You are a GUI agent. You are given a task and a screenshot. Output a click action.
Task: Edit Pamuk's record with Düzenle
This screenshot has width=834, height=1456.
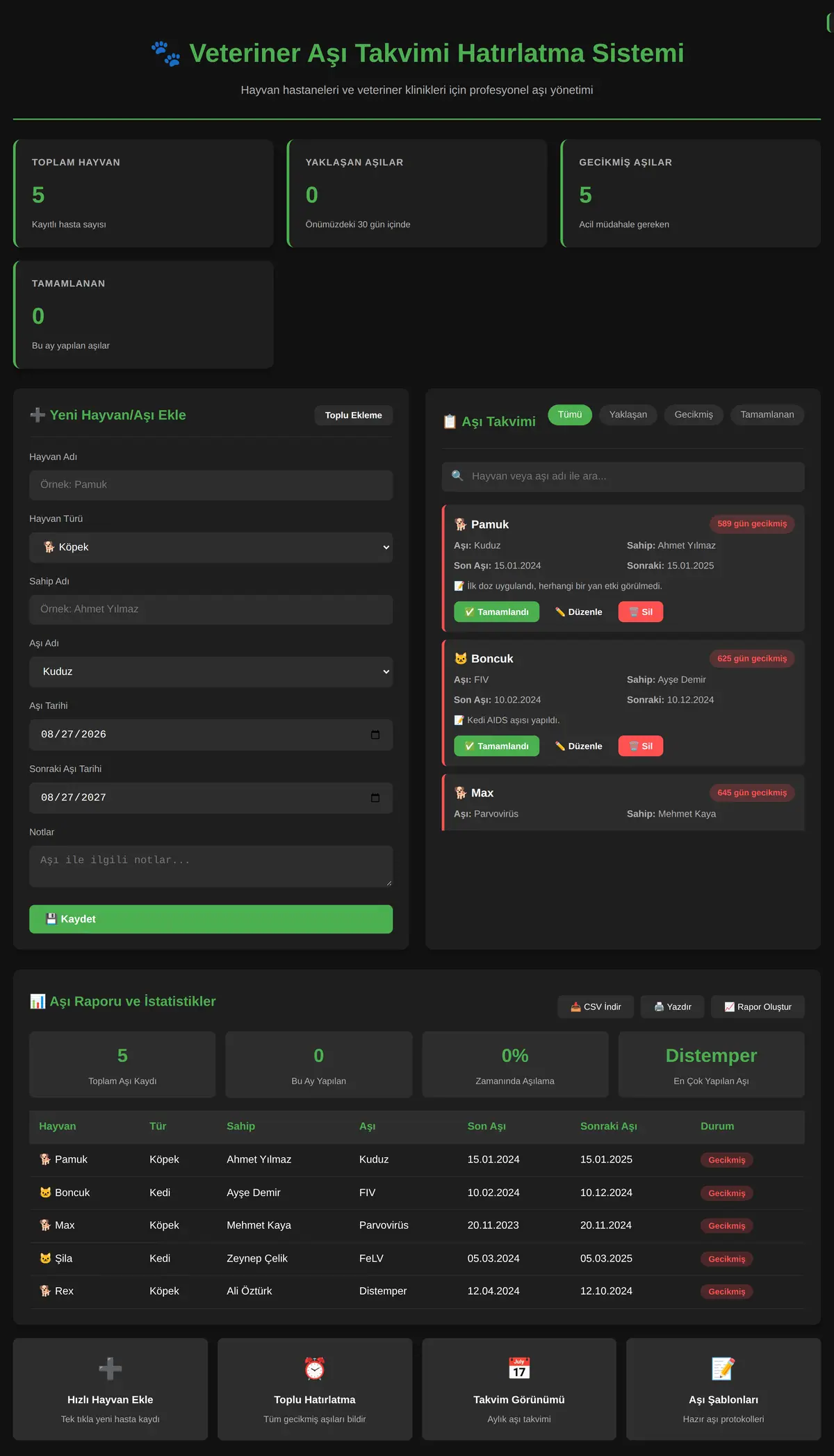[579, 612]
